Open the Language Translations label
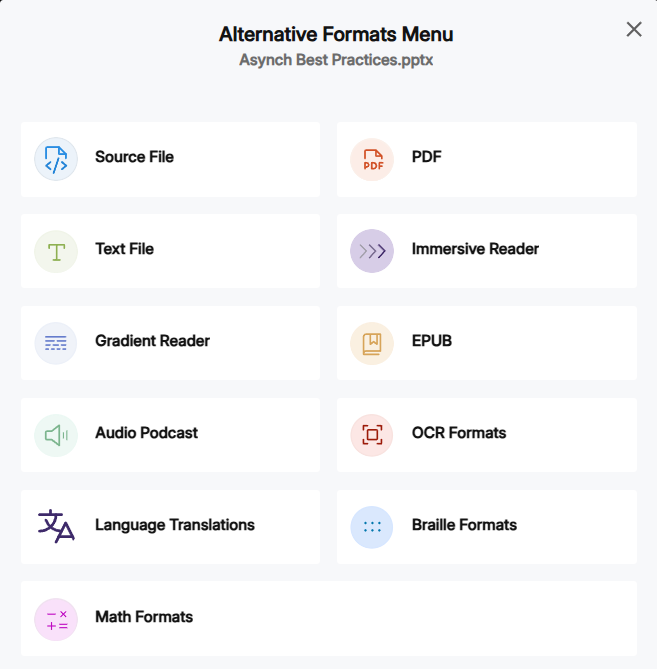Viewport: 657px width, 669px height. click(174, 525)
